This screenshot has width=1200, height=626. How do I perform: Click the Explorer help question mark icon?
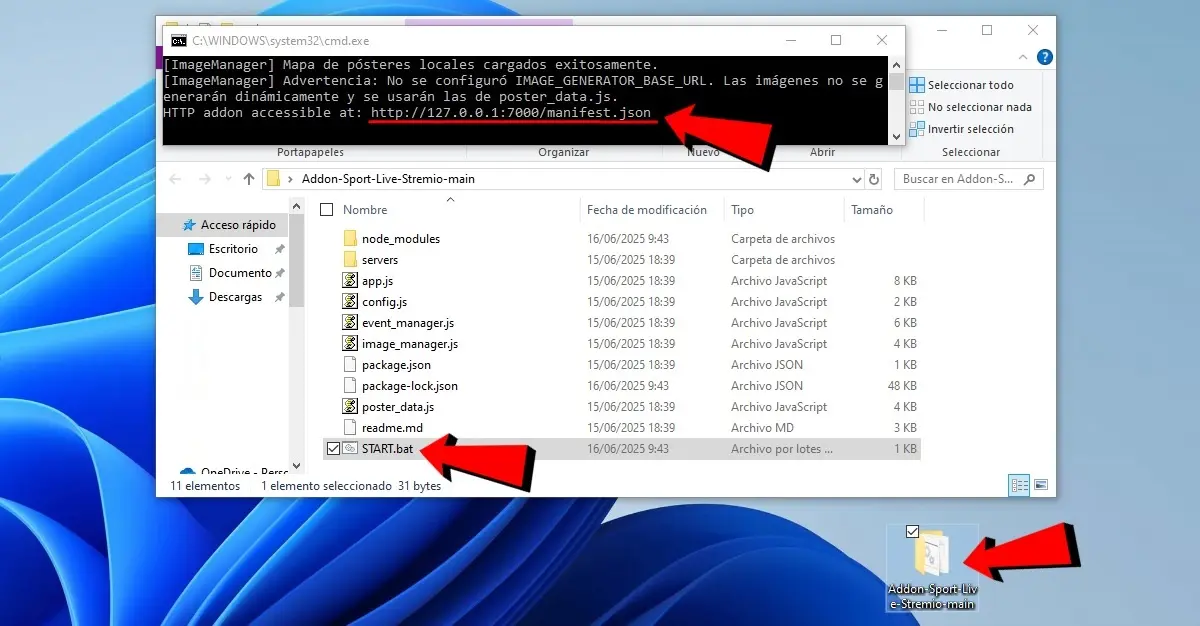1044,58
